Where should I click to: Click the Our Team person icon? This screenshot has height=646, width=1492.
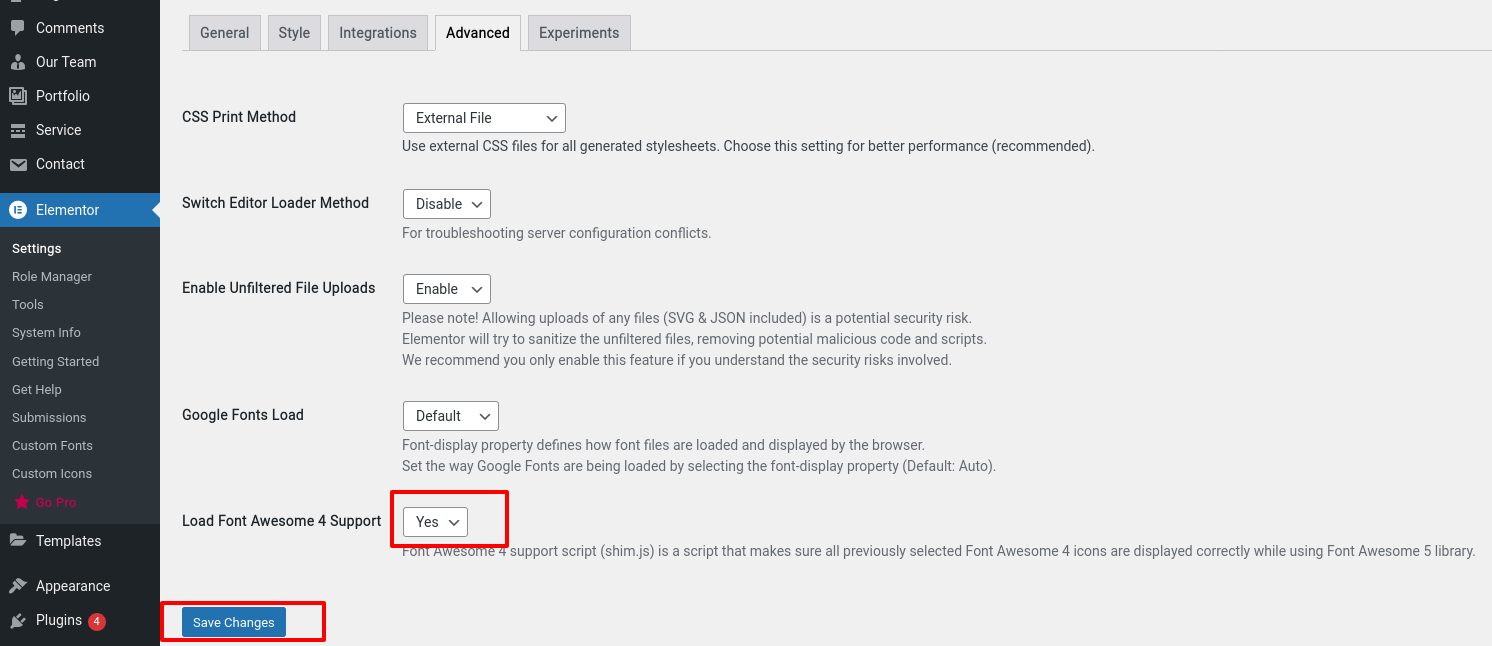pos(18,62)
